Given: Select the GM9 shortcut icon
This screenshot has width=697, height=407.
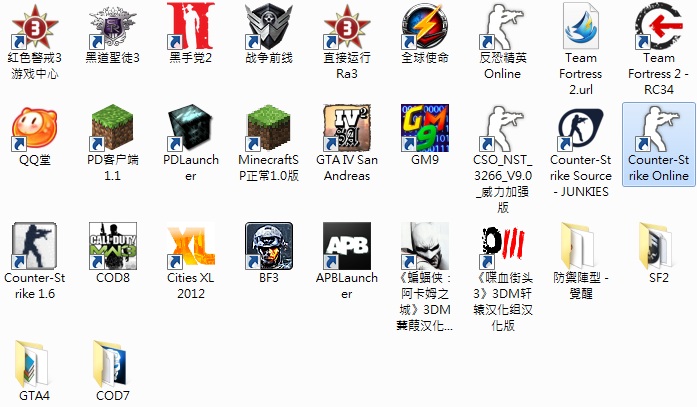Looking at the screenshot, I should coord(425,128).
